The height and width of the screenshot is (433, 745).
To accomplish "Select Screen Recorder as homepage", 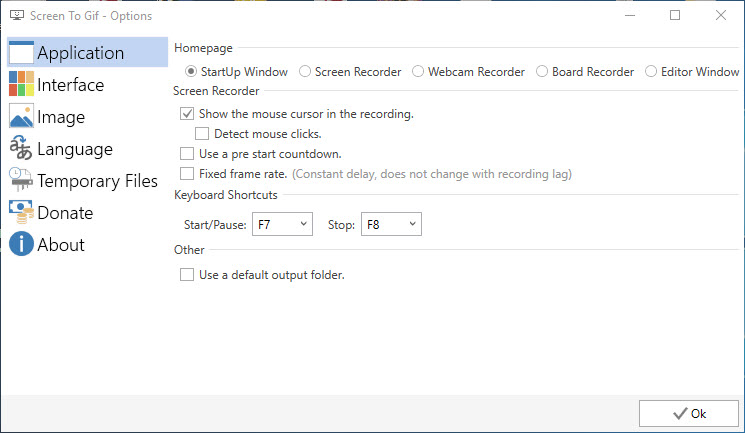I will coord(305,71).
